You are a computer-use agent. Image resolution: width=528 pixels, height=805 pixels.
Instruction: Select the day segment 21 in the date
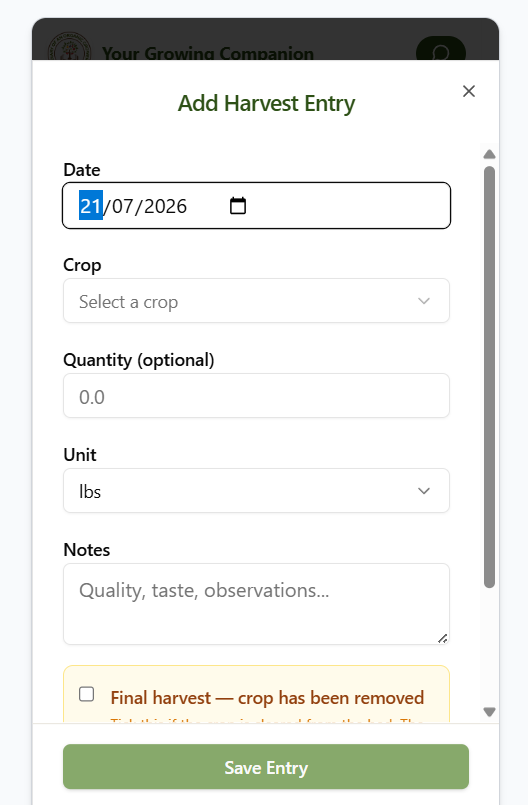91,206
